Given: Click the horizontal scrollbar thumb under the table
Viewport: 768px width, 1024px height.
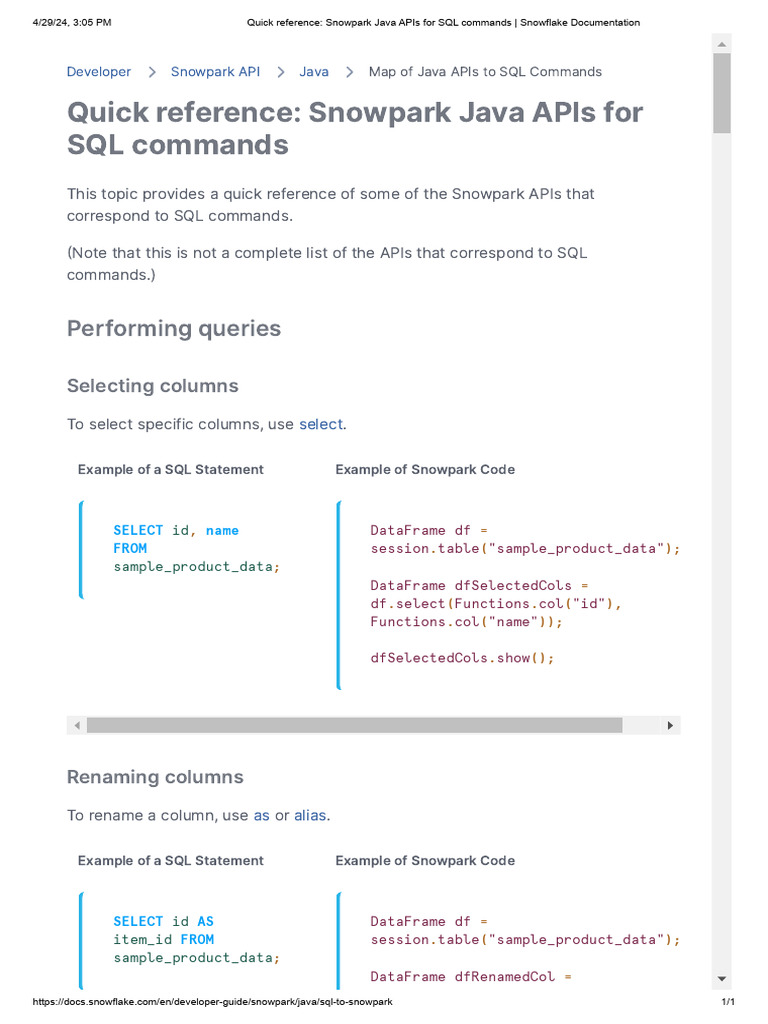Looking at the screenshot, I should pos(354,725).
